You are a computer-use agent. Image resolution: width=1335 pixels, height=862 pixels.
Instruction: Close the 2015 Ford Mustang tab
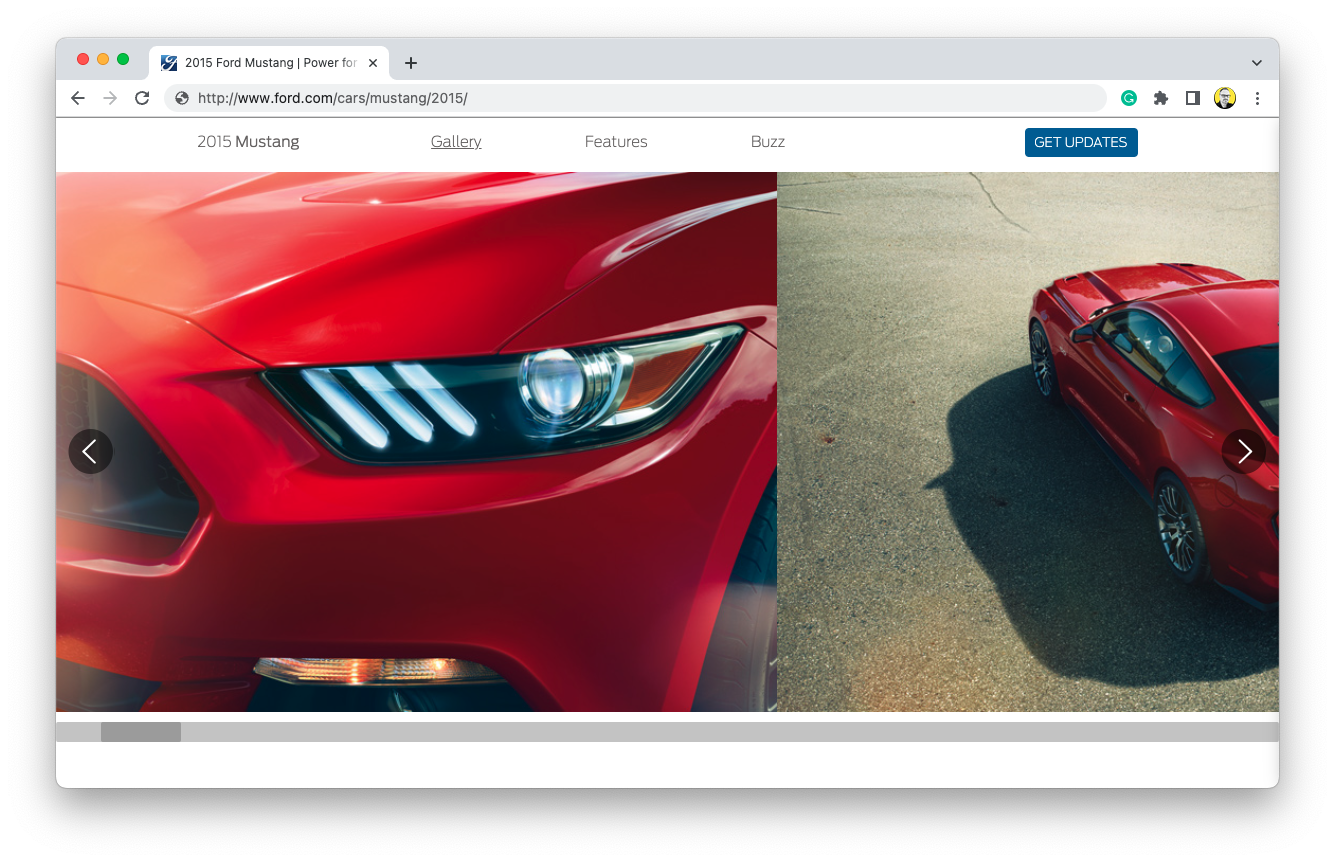(x=373, y=63)
